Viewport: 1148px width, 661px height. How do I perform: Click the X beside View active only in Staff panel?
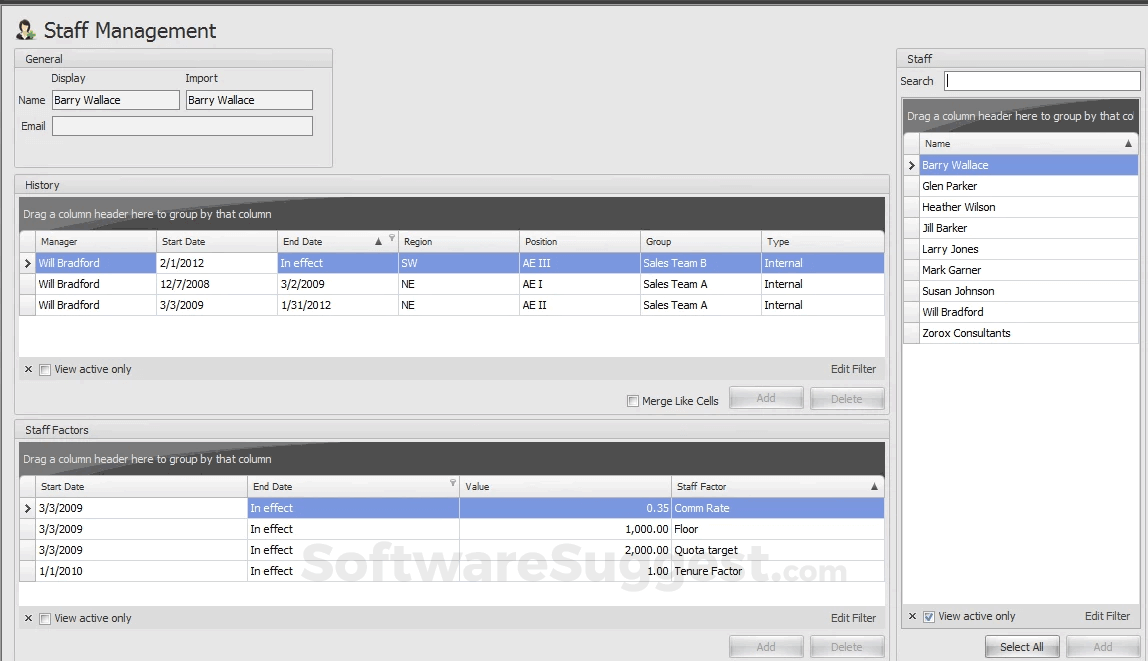[911, 616]
